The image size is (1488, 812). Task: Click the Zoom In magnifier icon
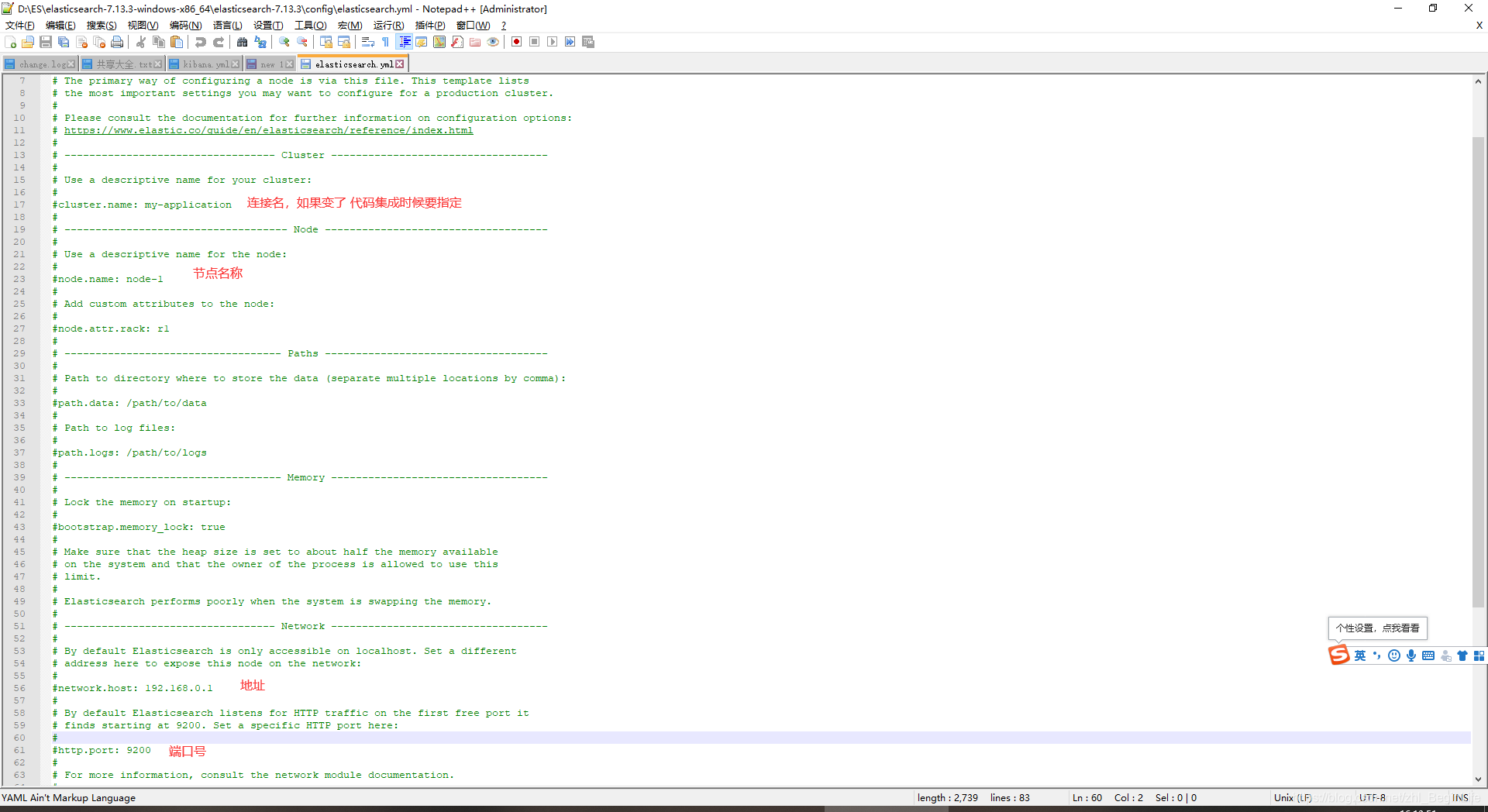[x=284, y=42]
